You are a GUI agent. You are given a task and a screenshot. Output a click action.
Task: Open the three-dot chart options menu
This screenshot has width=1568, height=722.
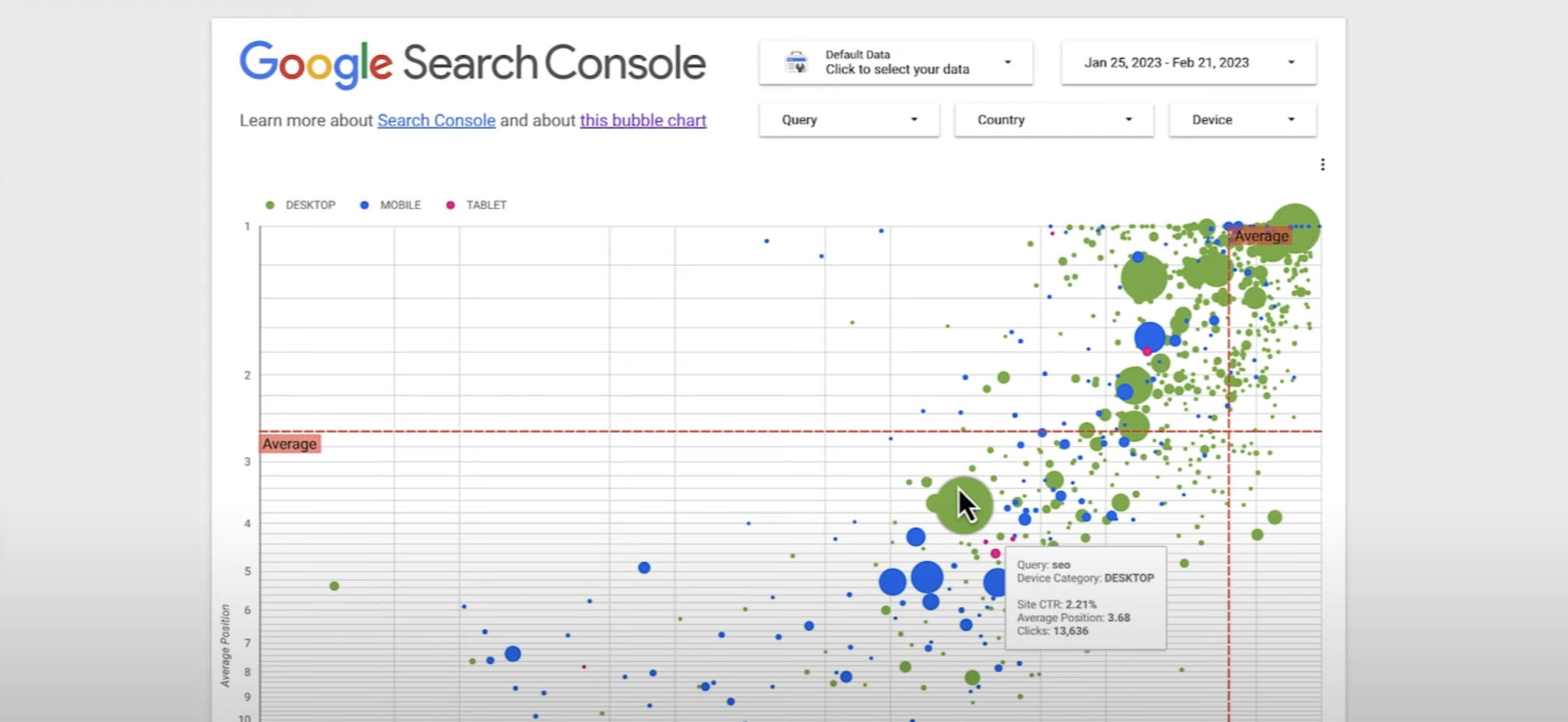point(1322,163)
